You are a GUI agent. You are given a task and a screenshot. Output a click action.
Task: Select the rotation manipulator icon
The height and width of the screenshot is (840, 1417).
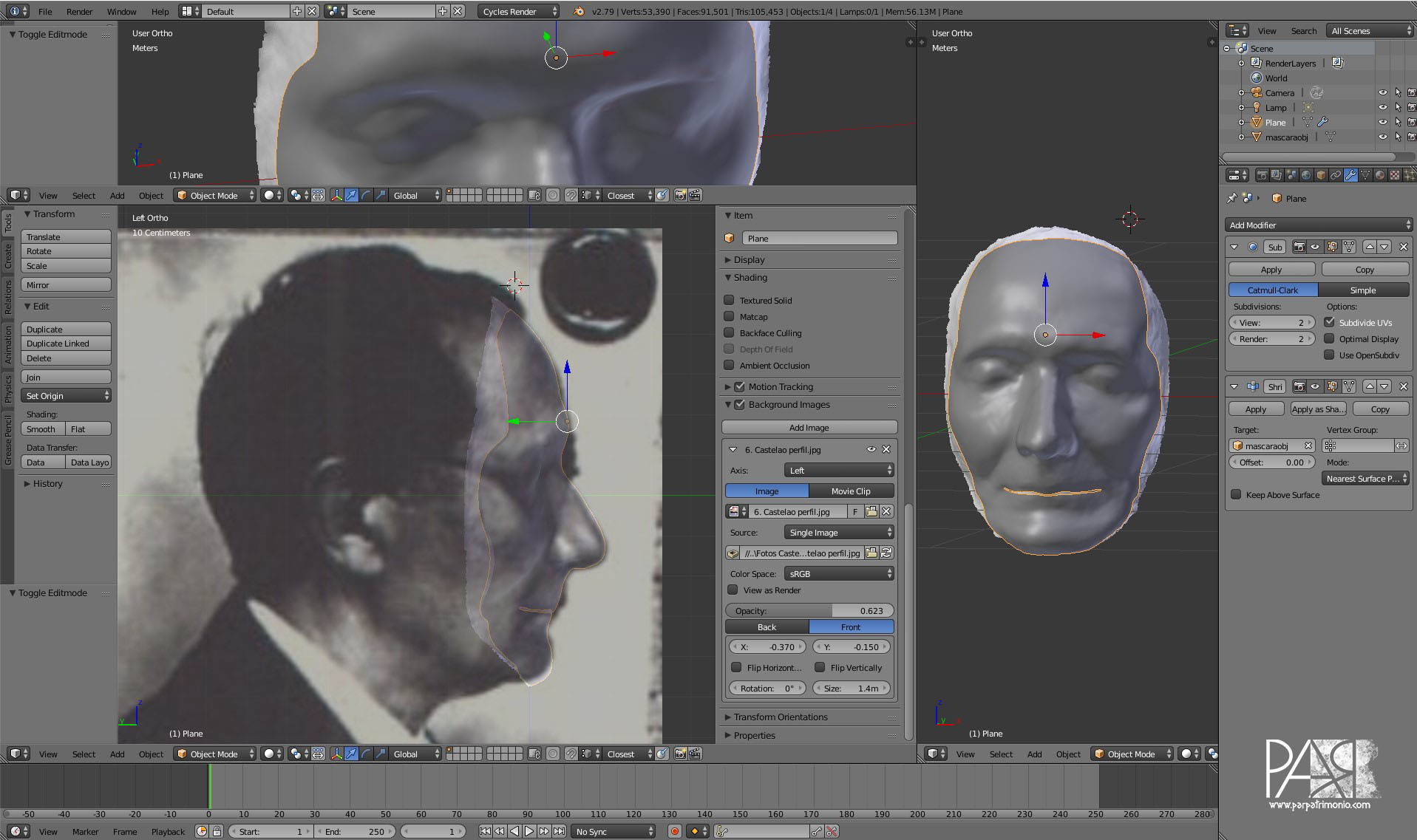(365, 195)
